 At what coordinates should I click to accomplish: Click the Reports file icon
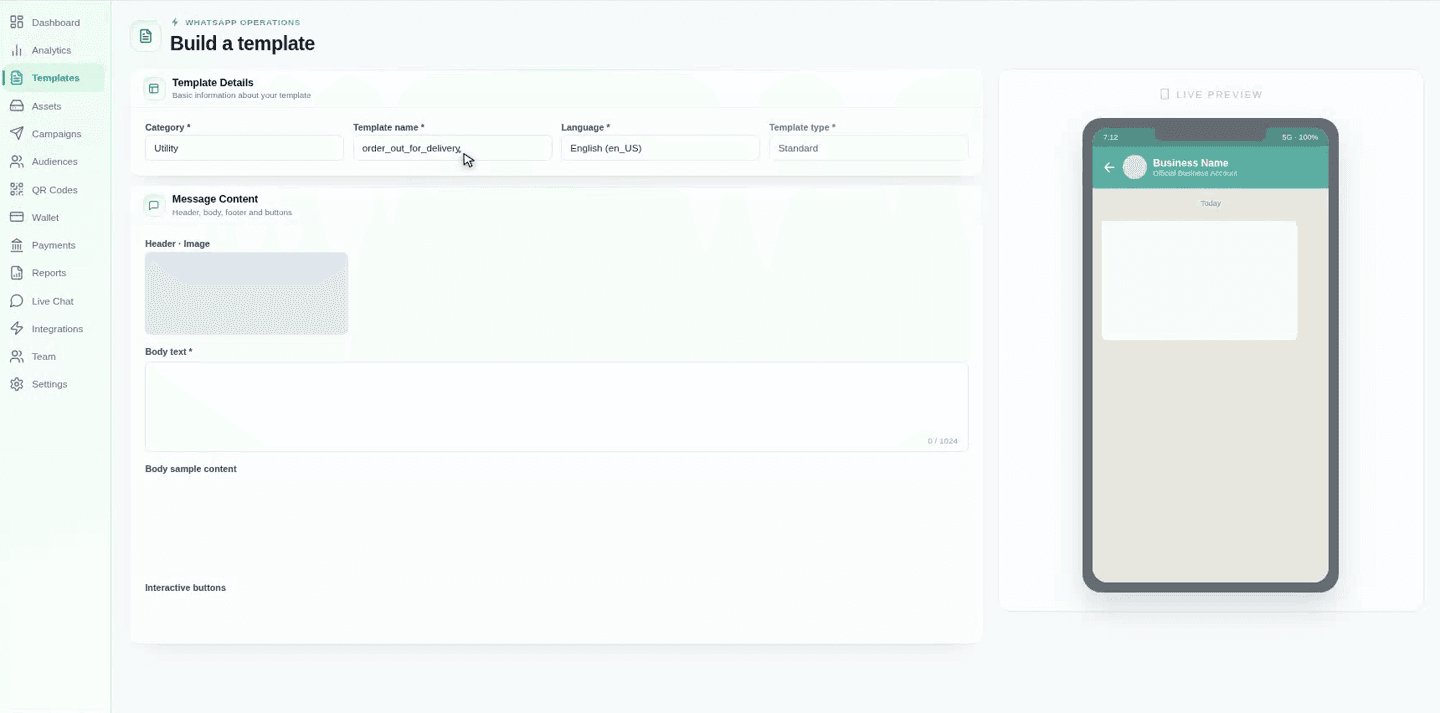pos(17,272)
